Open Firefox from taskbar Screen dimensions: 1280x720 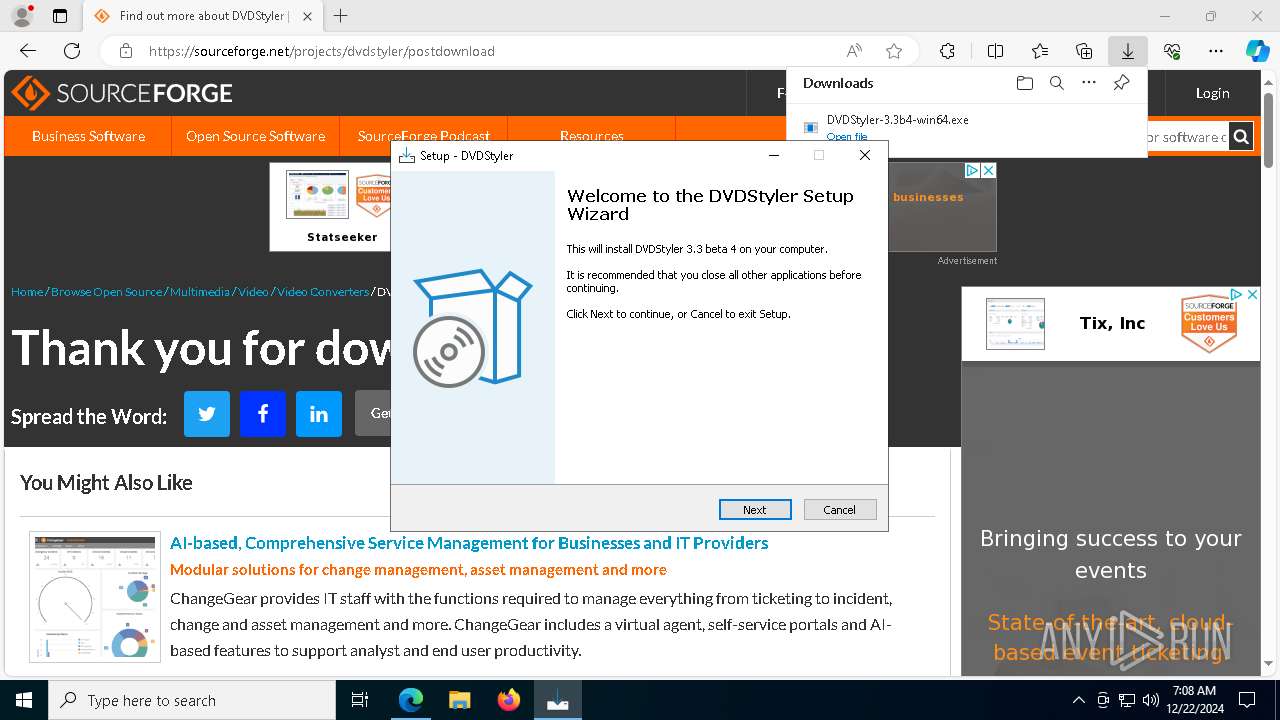coord(509,700)
